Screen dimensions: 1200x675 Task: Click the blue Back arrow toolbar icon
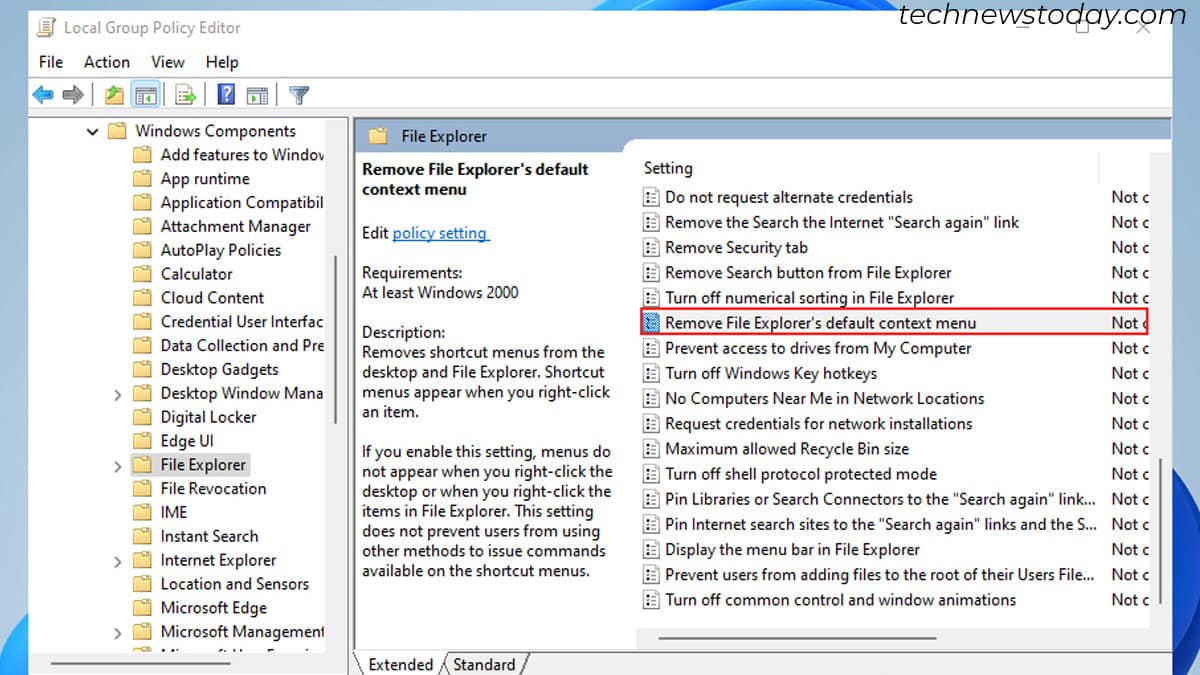[43, 95]
